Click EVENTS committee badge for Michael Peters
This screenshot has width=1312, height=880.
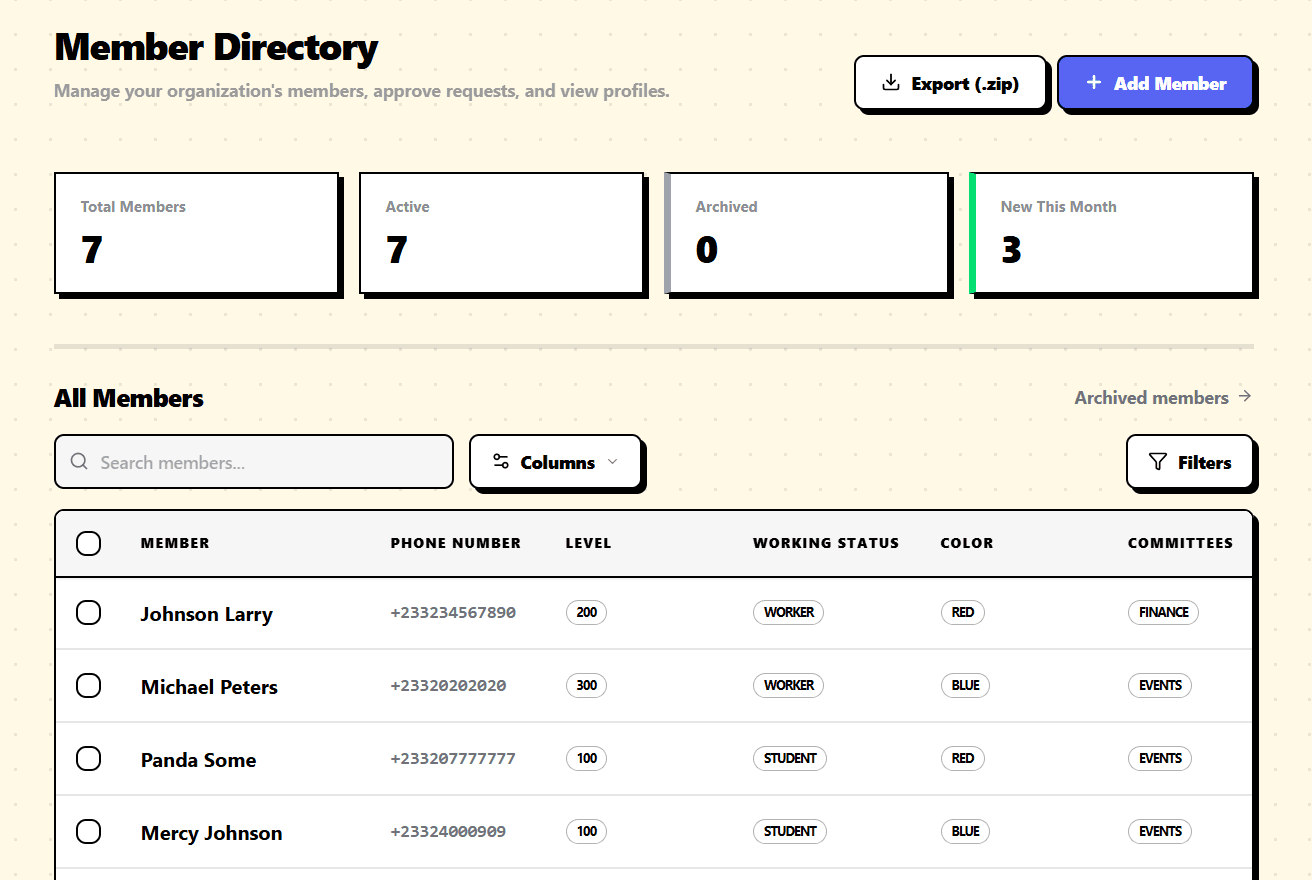click(1160, 685)
